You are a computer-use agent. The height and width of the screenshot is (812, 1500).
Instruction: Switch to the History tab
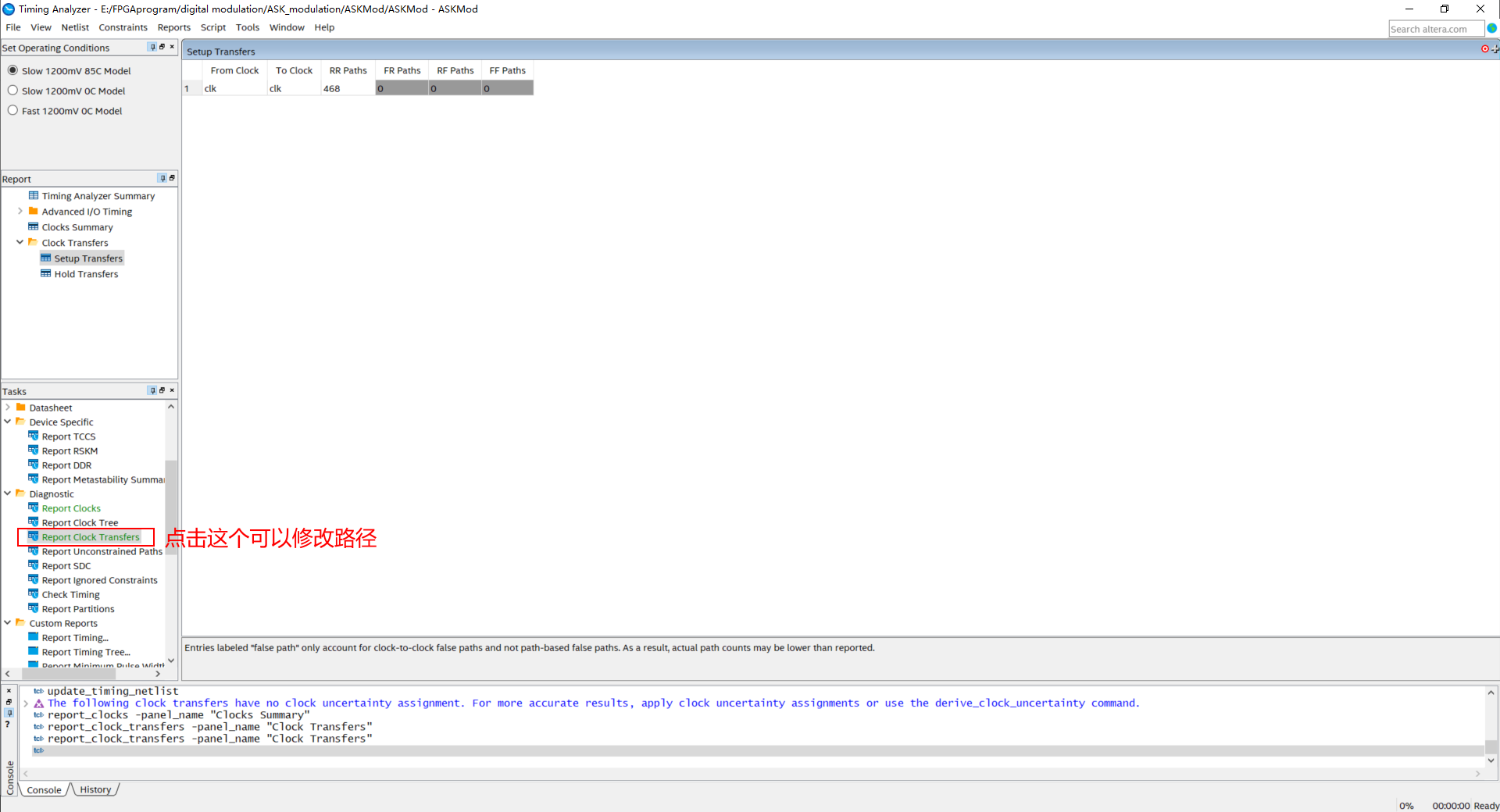coord(95,789)
